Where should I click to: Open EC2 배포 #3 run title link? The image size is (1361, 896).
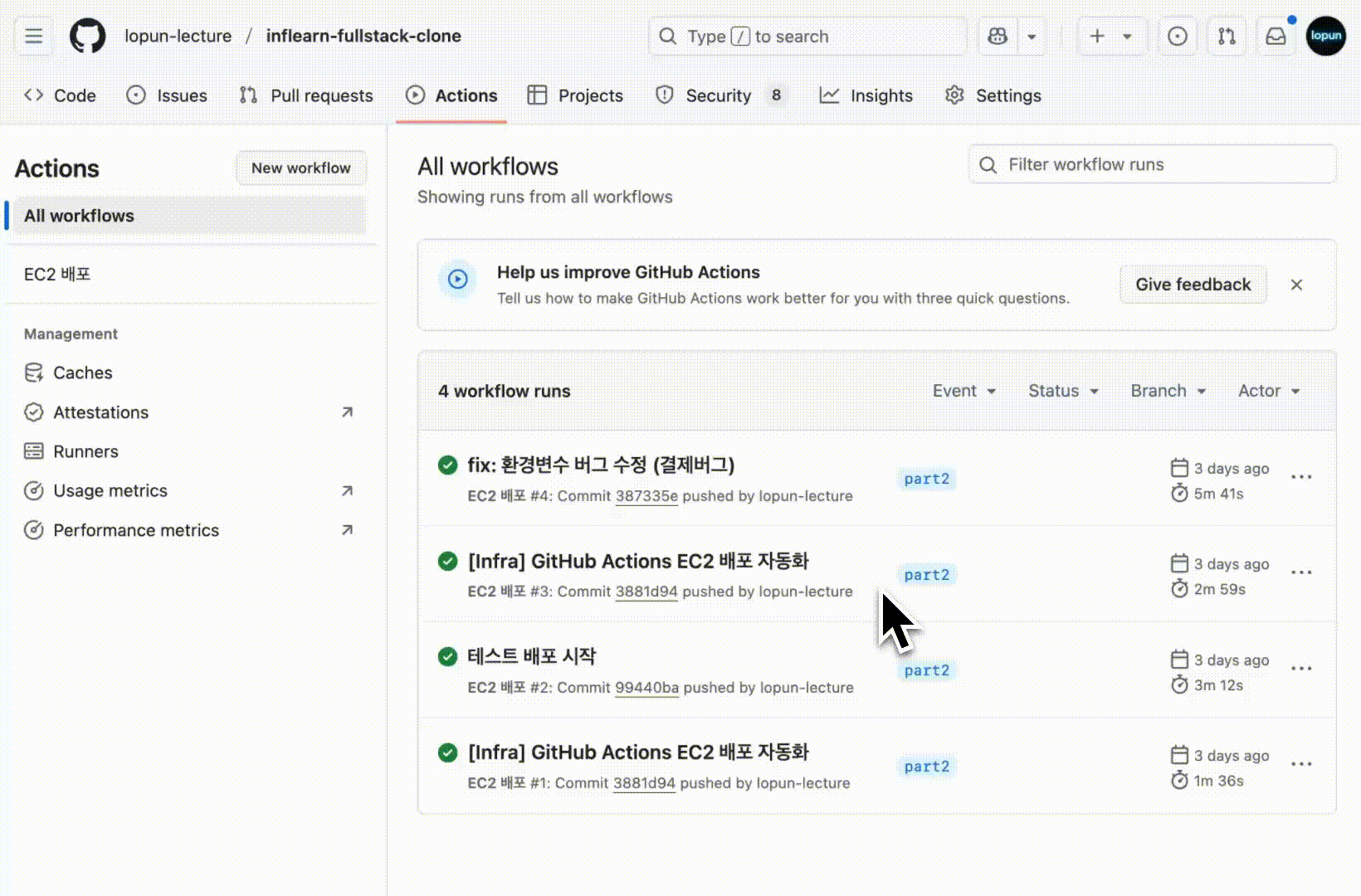pos(638,562)
